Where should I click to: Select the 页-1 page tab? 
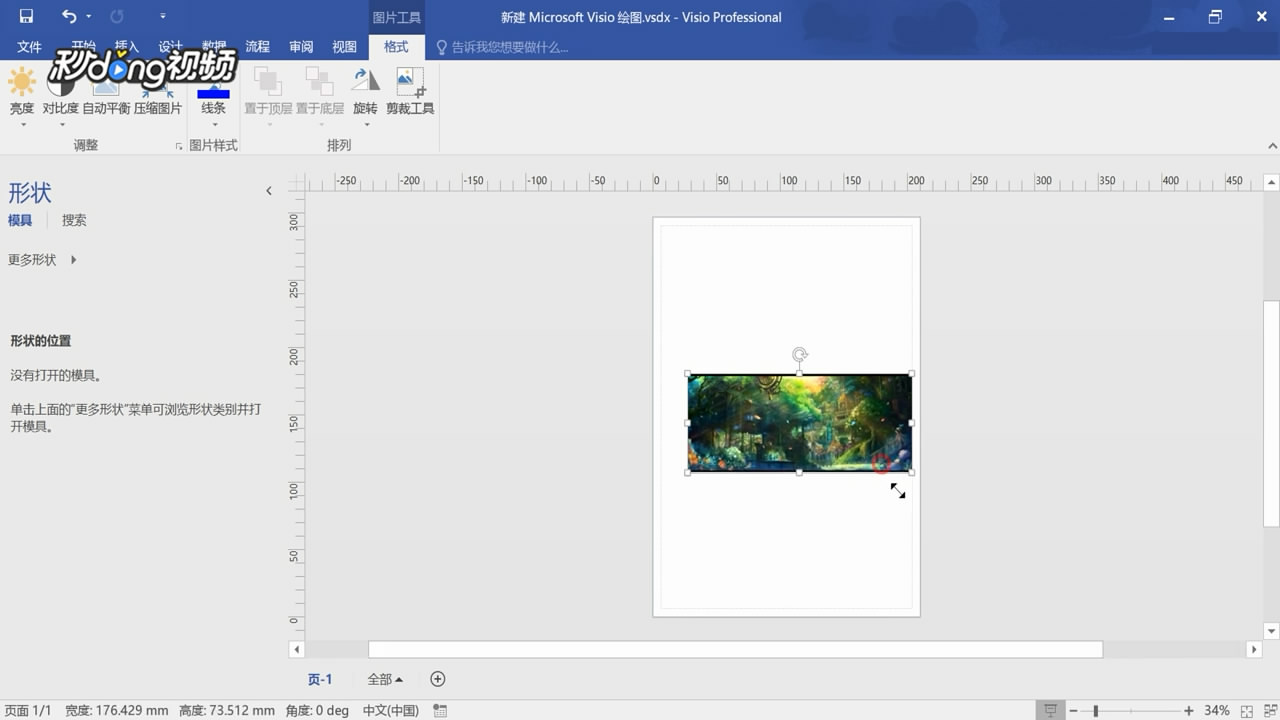click(320, 679)
